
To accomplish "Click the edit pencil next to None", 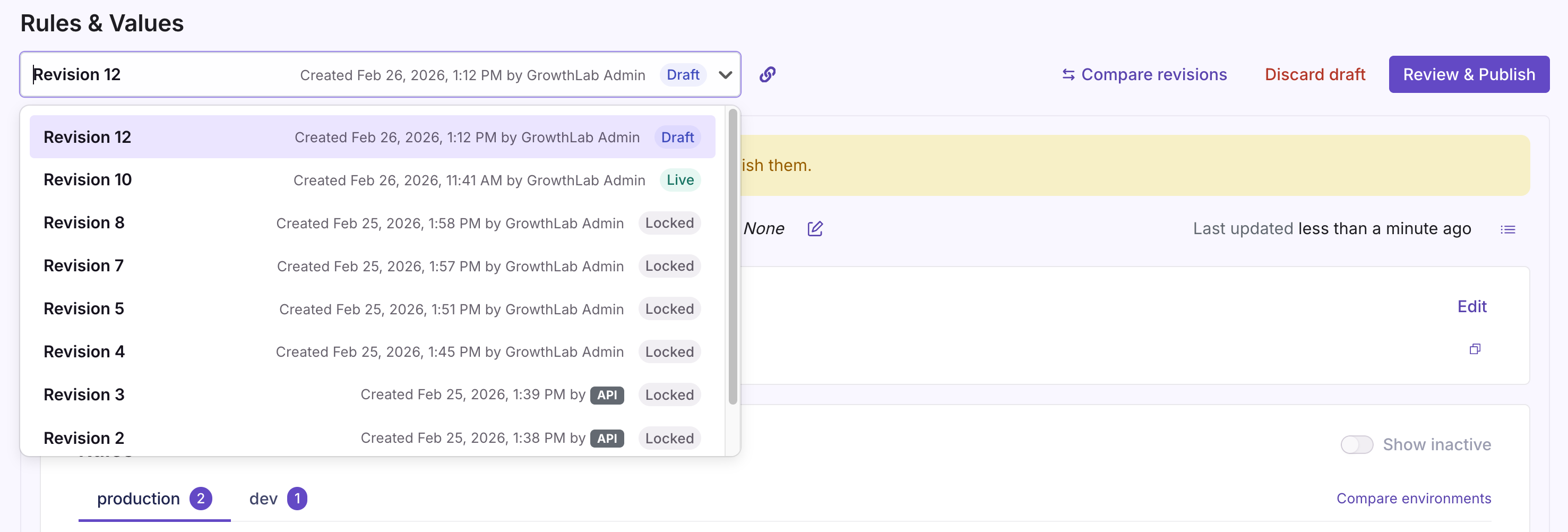I will [815, 229].
